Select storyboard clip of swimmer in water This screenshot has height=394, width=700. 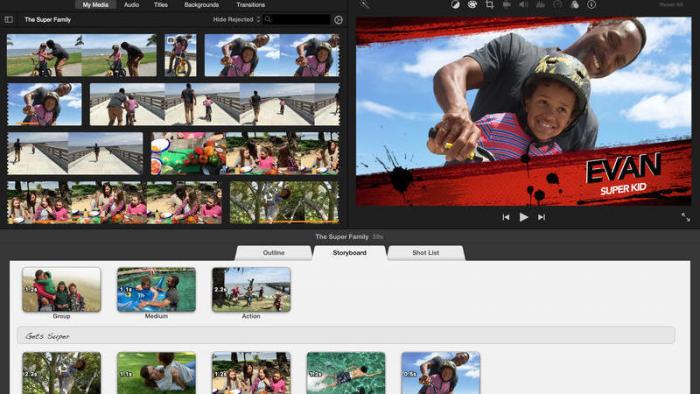point(346,373)
